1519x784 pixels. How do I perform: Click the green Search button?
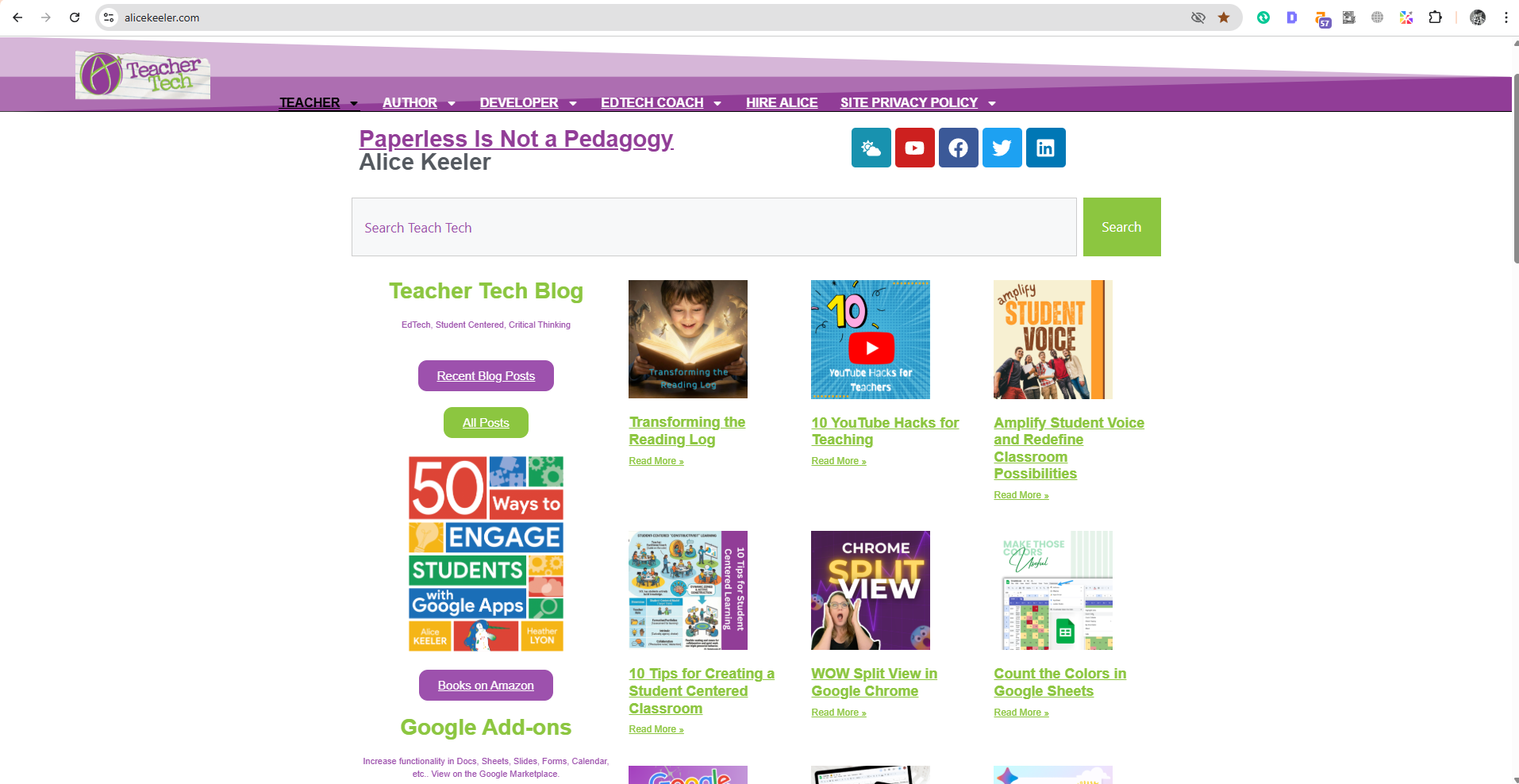click(1121, 227)
